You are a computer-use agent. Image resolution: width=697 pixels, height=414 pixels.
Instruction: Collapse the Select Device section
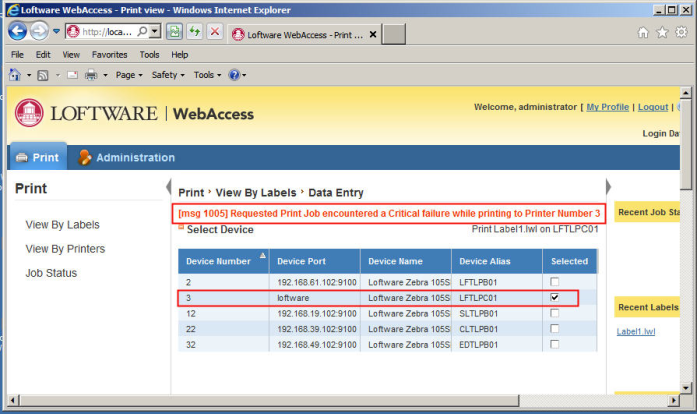click(181, 227)
